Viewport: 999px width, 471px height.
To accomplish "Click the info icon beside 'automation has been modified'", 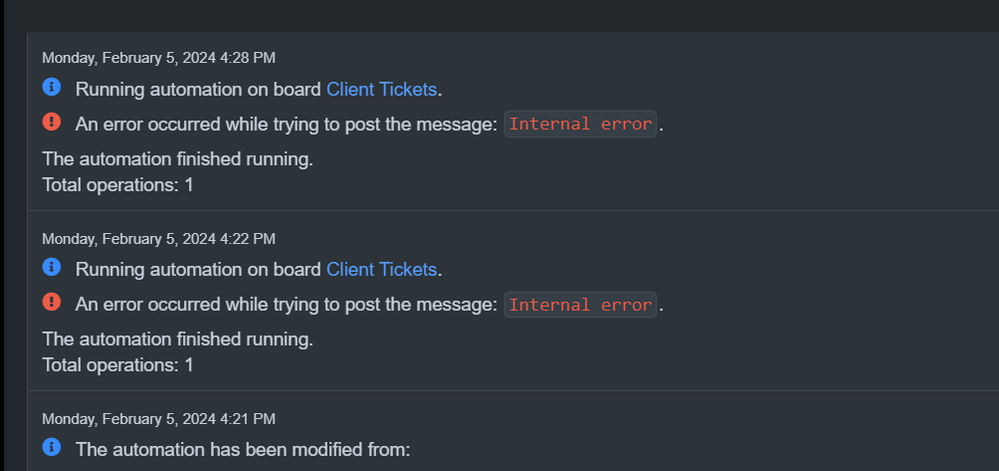I will pyautogui.click(x=52, y=447).
